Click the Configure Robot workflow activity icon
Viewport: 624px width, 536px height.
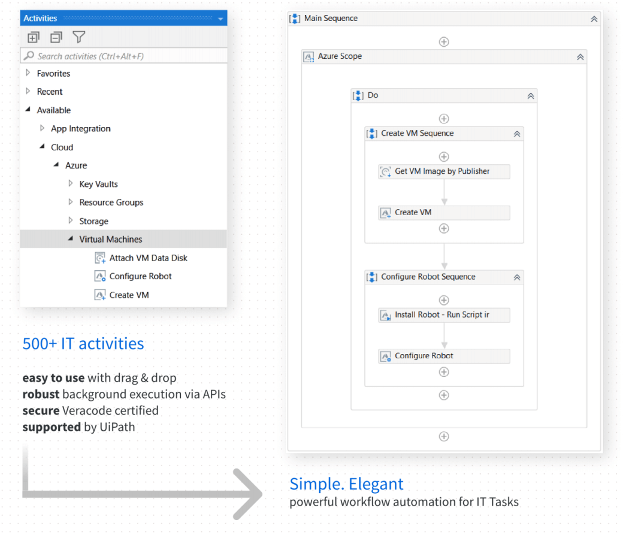pyautogui.click(x=385, y=357)
